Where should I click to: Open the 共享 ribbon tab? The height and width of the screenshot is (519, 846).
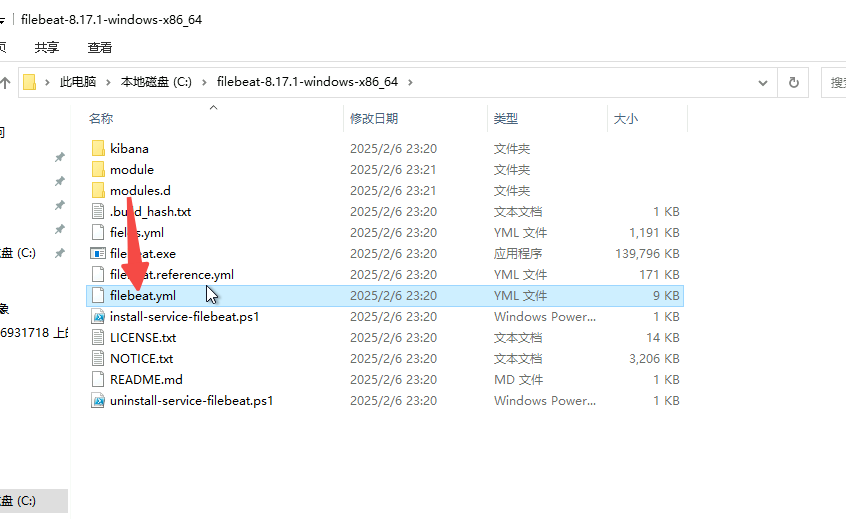[x=46, y=47]
